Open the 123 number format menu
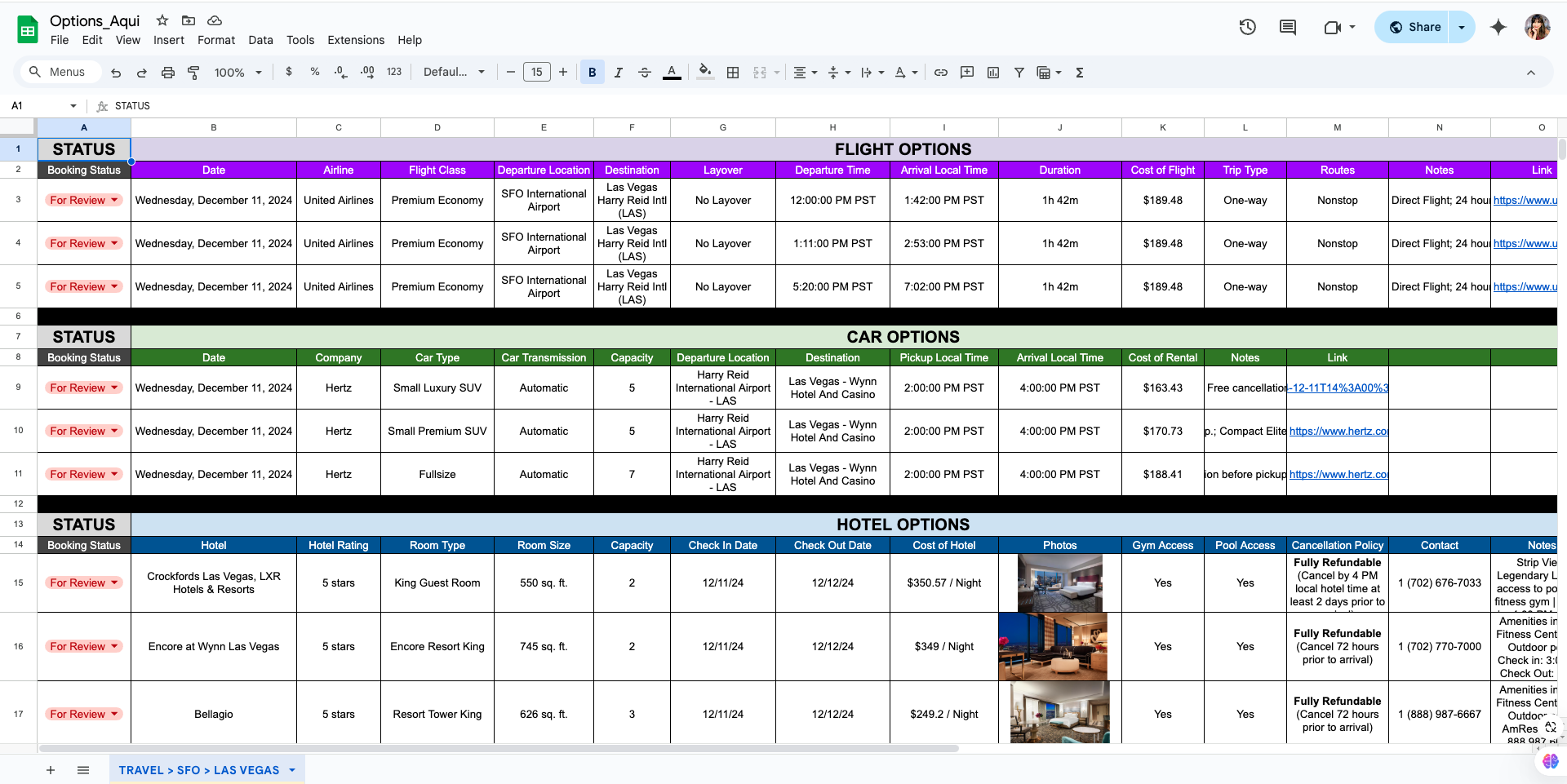This screenshot has width=1567, height=784. click(394, 72)
